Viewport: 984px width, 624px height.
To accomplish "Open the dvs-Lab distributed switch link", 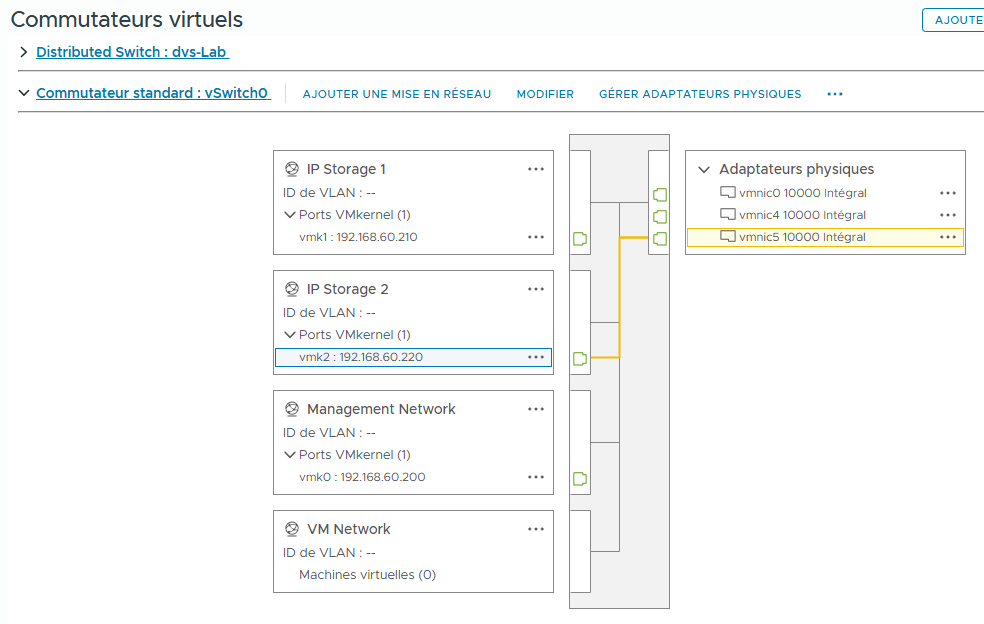I will tap(131, 52).
